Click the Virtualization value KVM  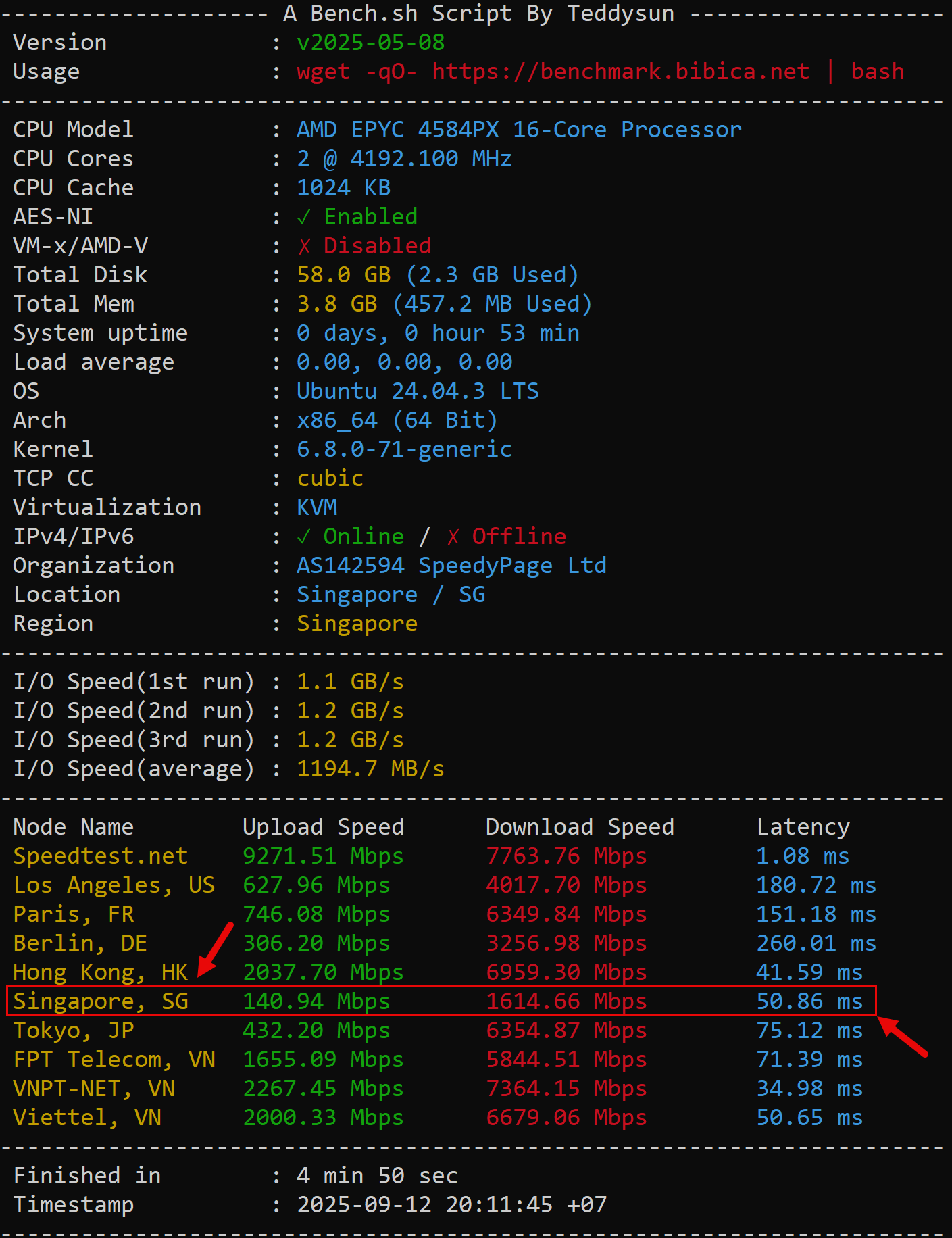click(x=317, y=507)
